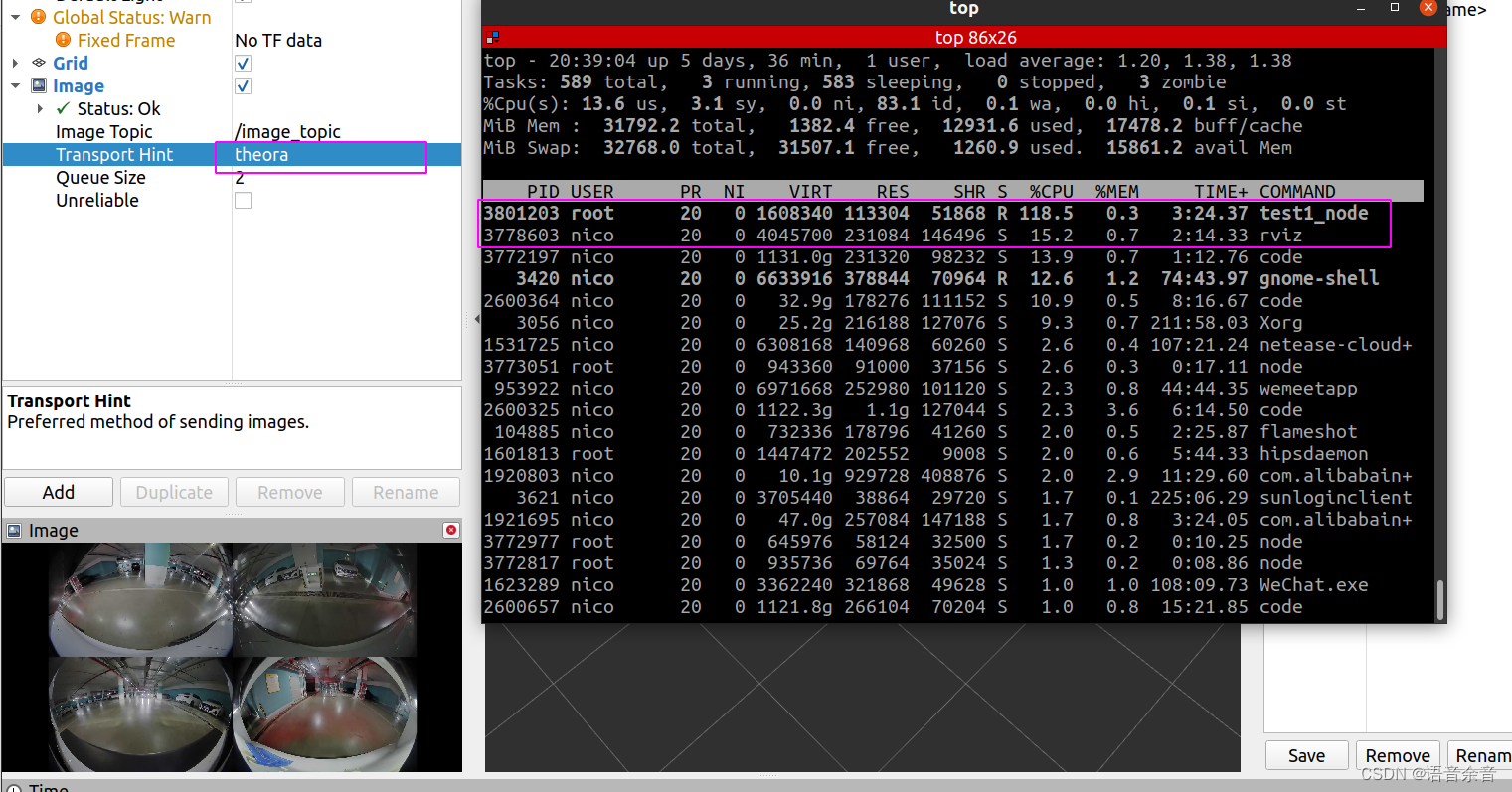The image size is (1512, 792).
Task: Click the Unreliable property label
Action: tap(97, 200)
